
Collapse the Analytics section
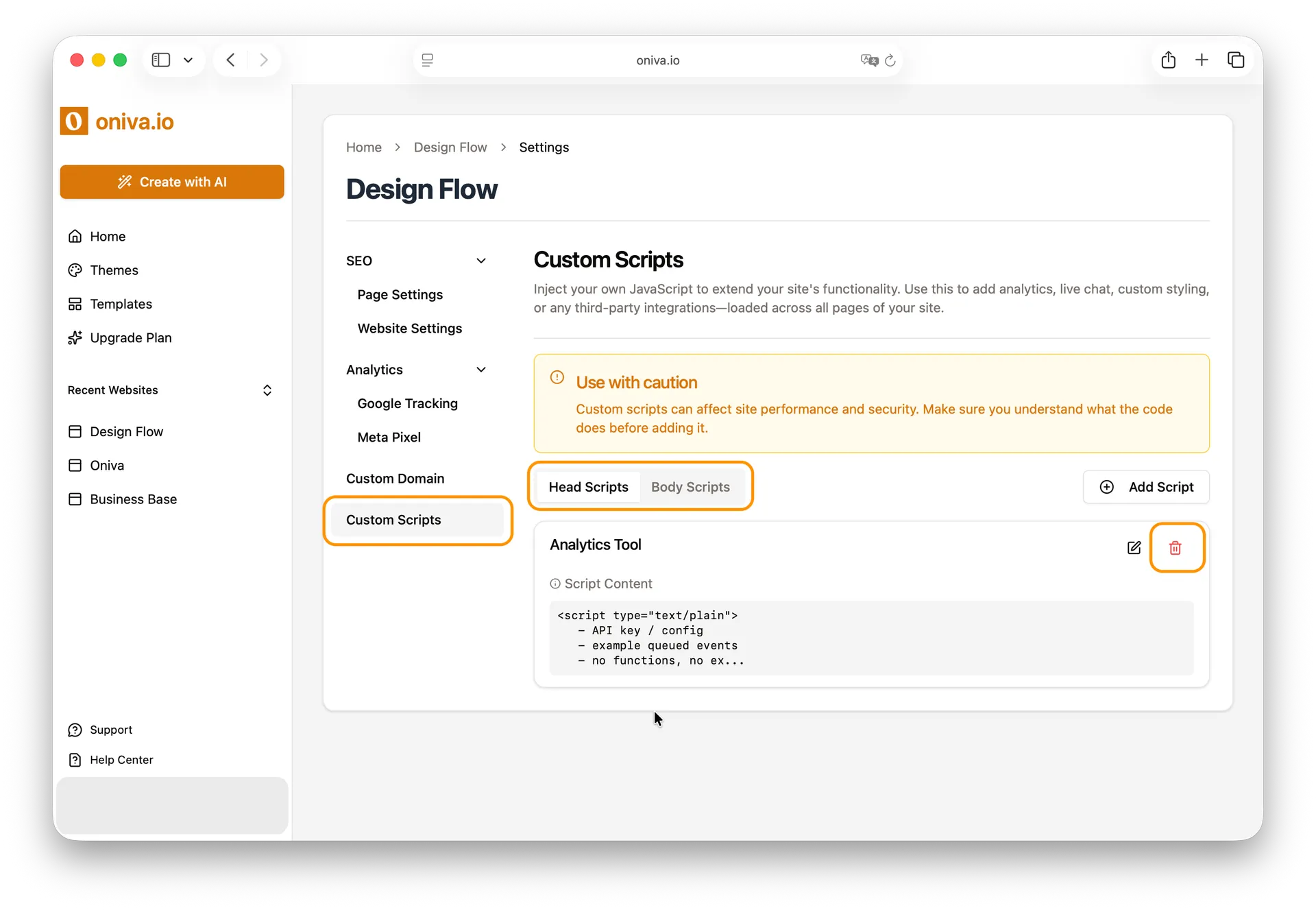click(482, 370)
